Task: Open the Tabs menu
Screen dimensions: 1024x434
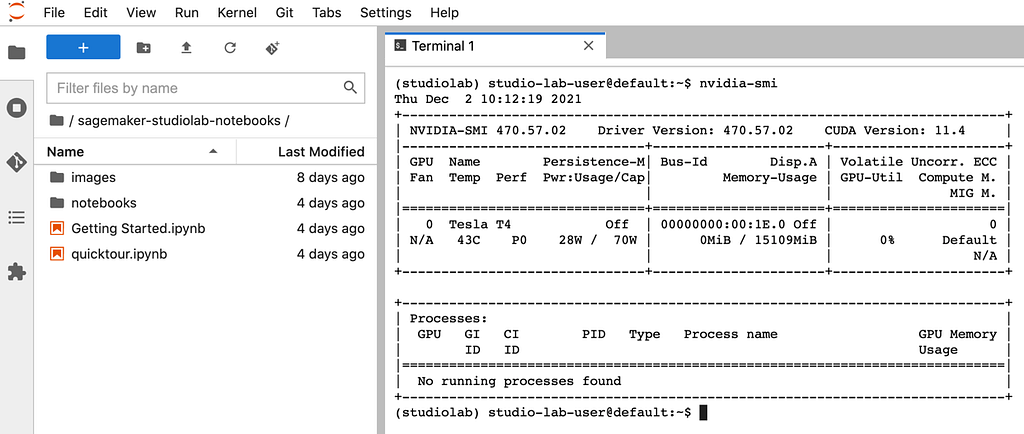Action: (x=327, y=12)
